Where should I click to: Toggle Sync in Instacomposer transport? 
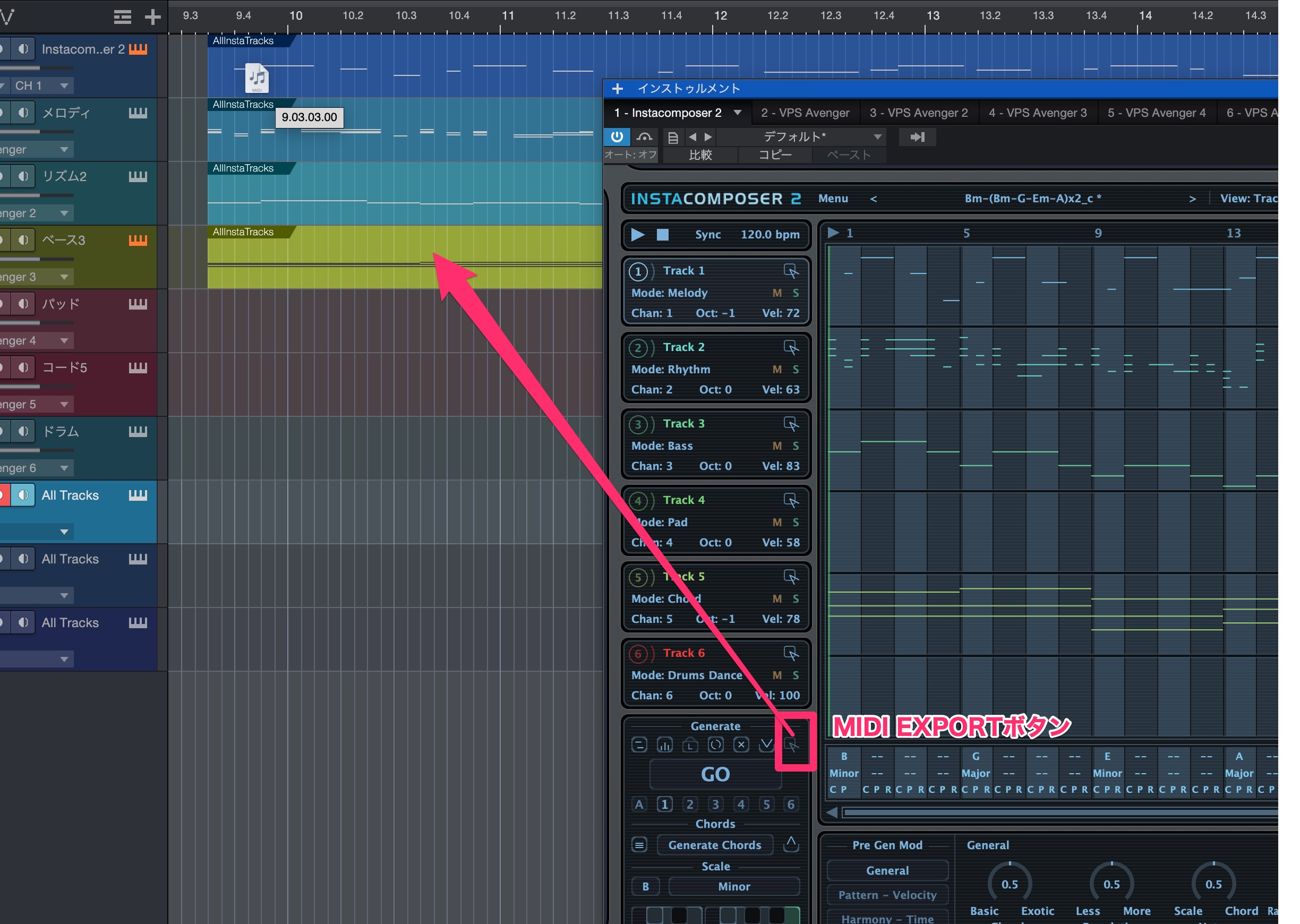708,234
